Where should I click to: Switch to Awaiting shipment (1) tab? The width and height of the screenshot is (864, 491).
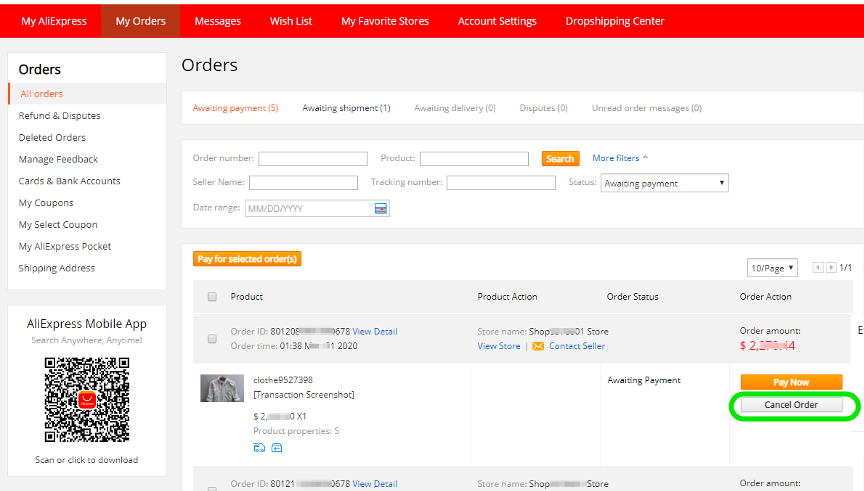346,108
